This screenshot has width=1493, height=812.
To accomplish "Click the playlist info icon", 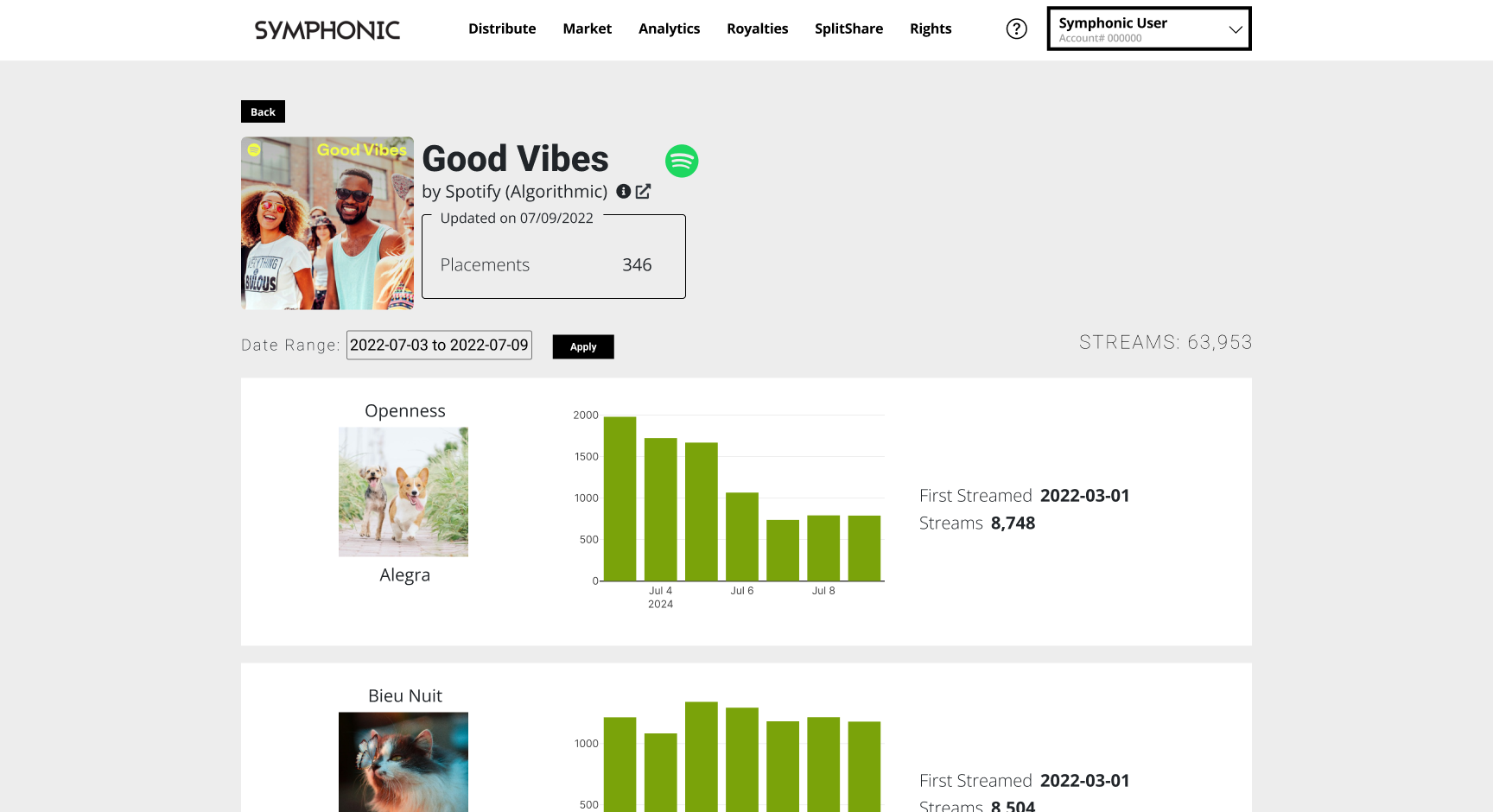I will point(623,191).
